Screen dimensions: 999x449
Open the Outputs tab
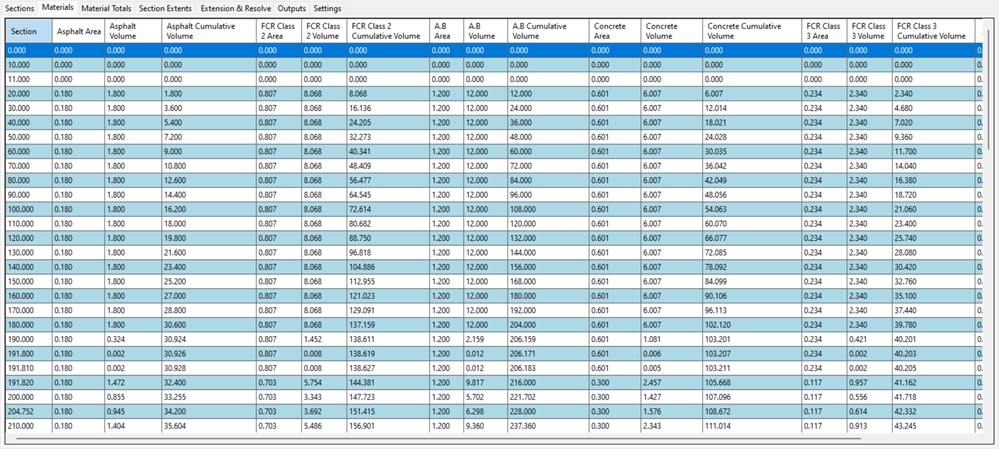point(292,9)
